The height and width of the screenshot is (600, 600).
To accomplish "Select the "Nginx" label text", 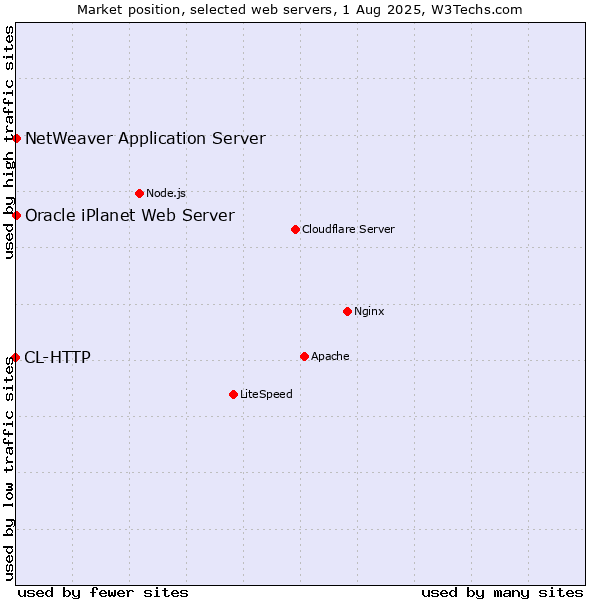I will tap(369, 311).
